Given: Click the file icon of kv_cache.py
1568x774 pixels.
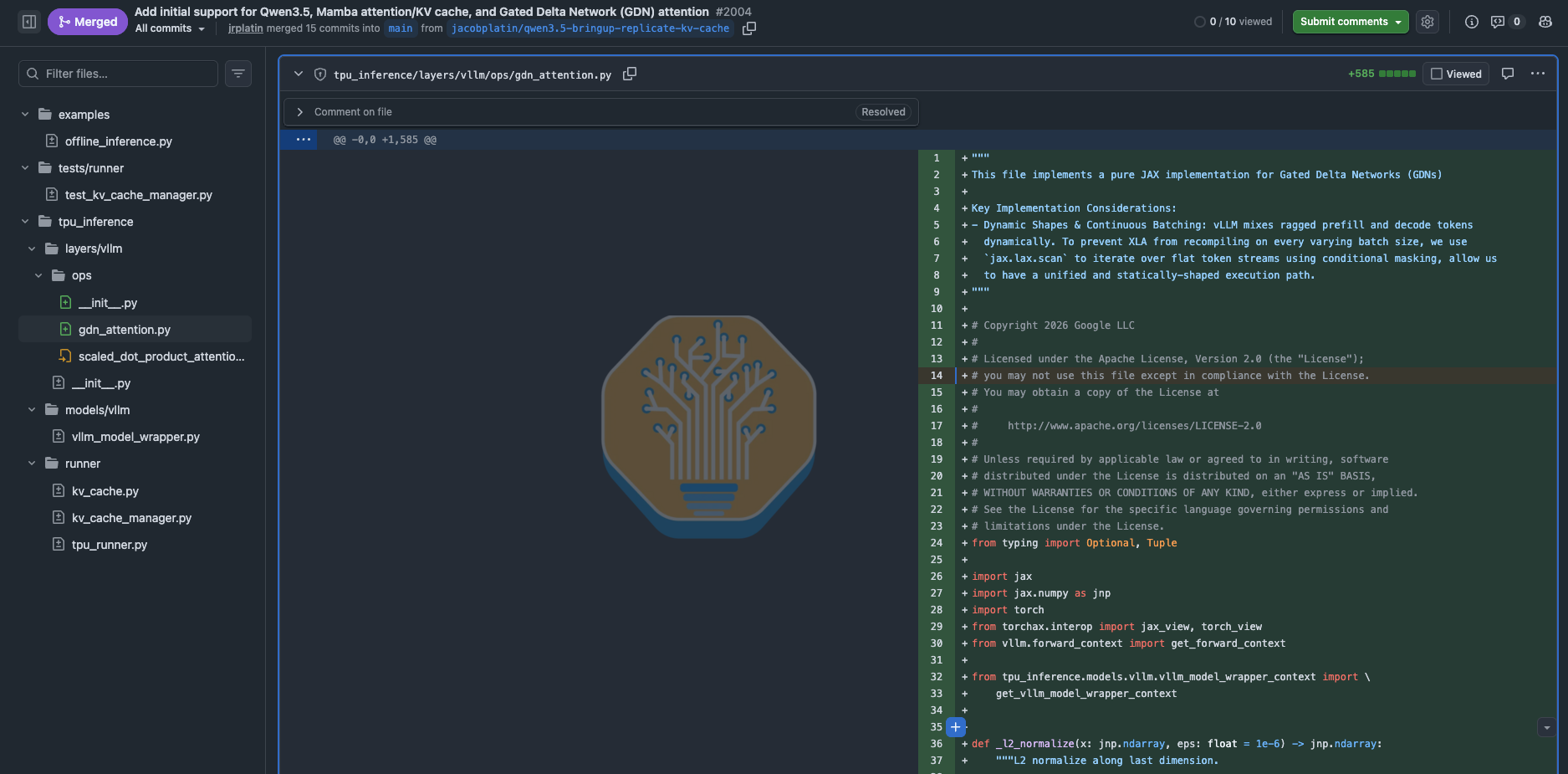Looking at the screenshot, I should point(59,490).
